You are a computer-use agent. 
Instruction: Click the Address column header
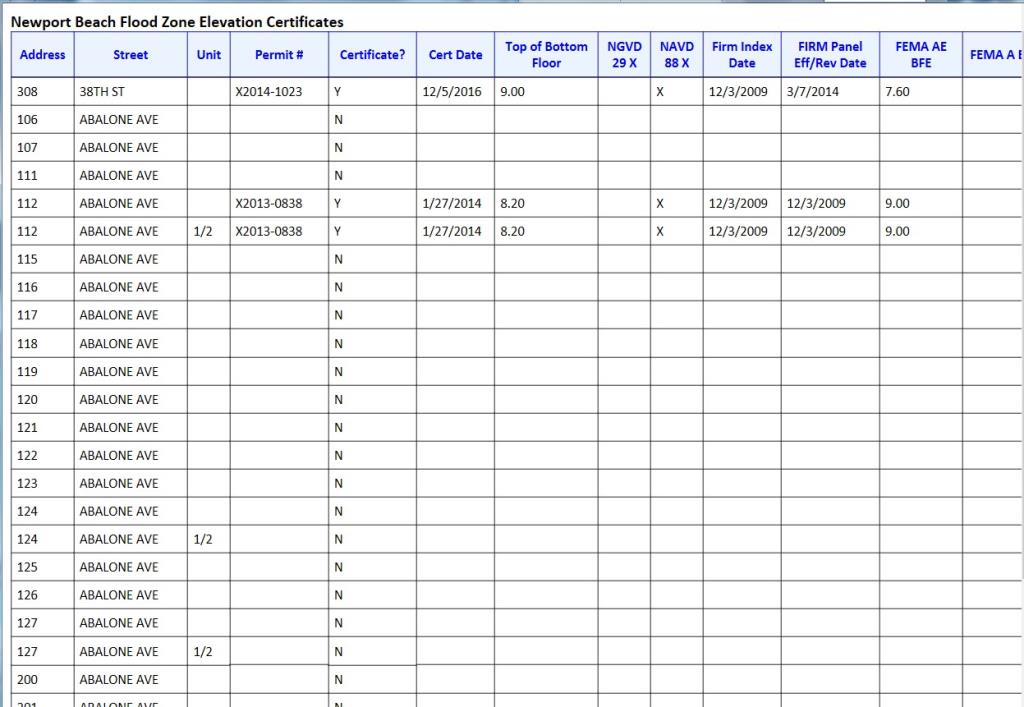42,55
